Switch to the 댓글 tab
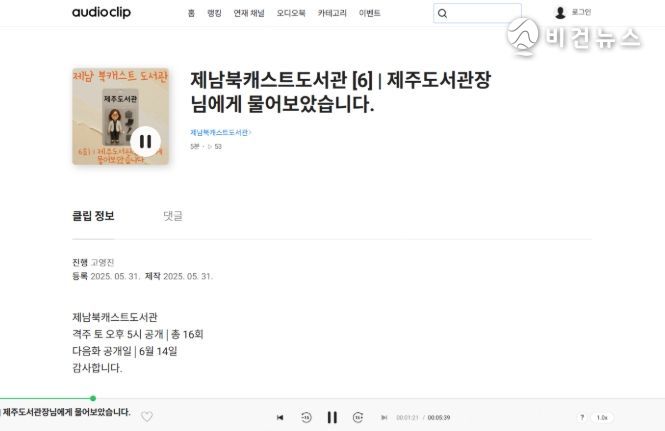 tap(173, 216)
